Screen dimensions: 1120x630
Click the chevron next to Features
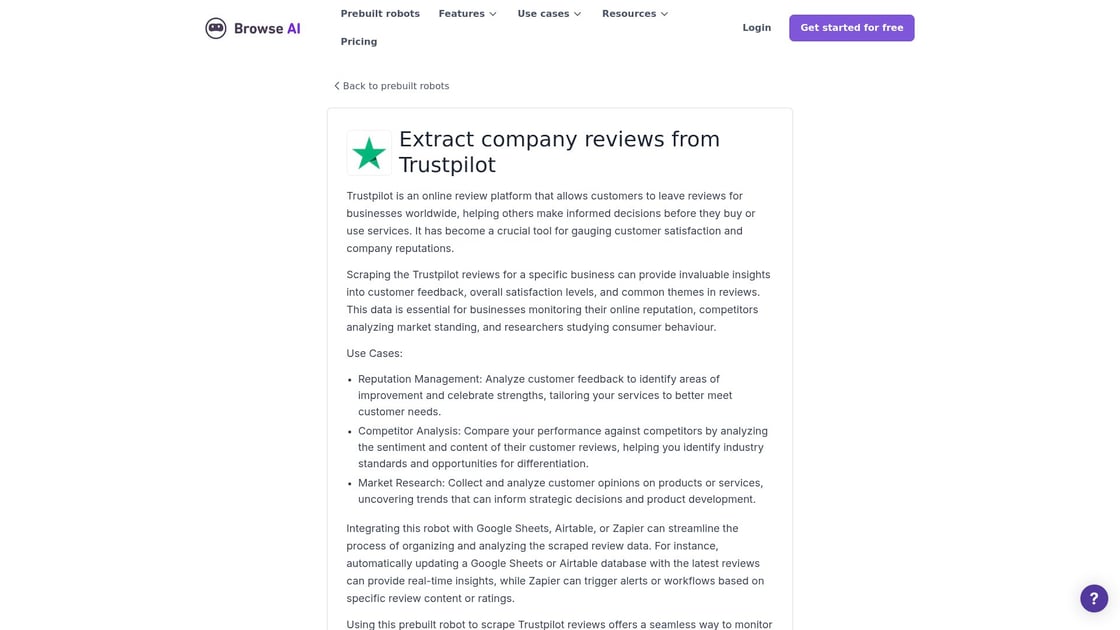493,14
